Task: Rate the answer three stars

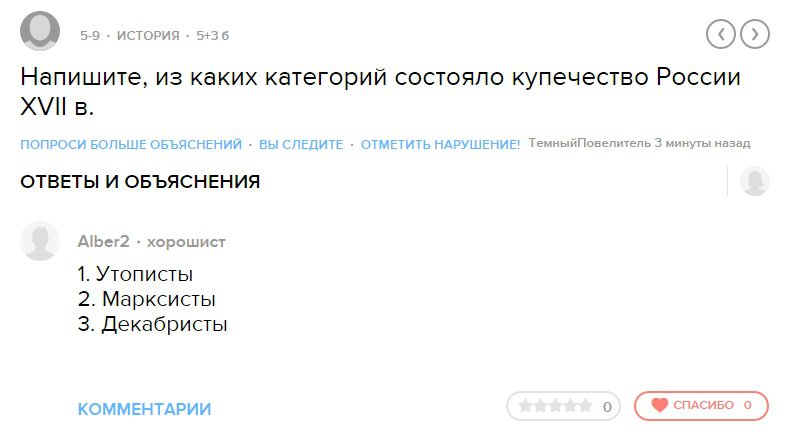Action: (x=554, y=406)
